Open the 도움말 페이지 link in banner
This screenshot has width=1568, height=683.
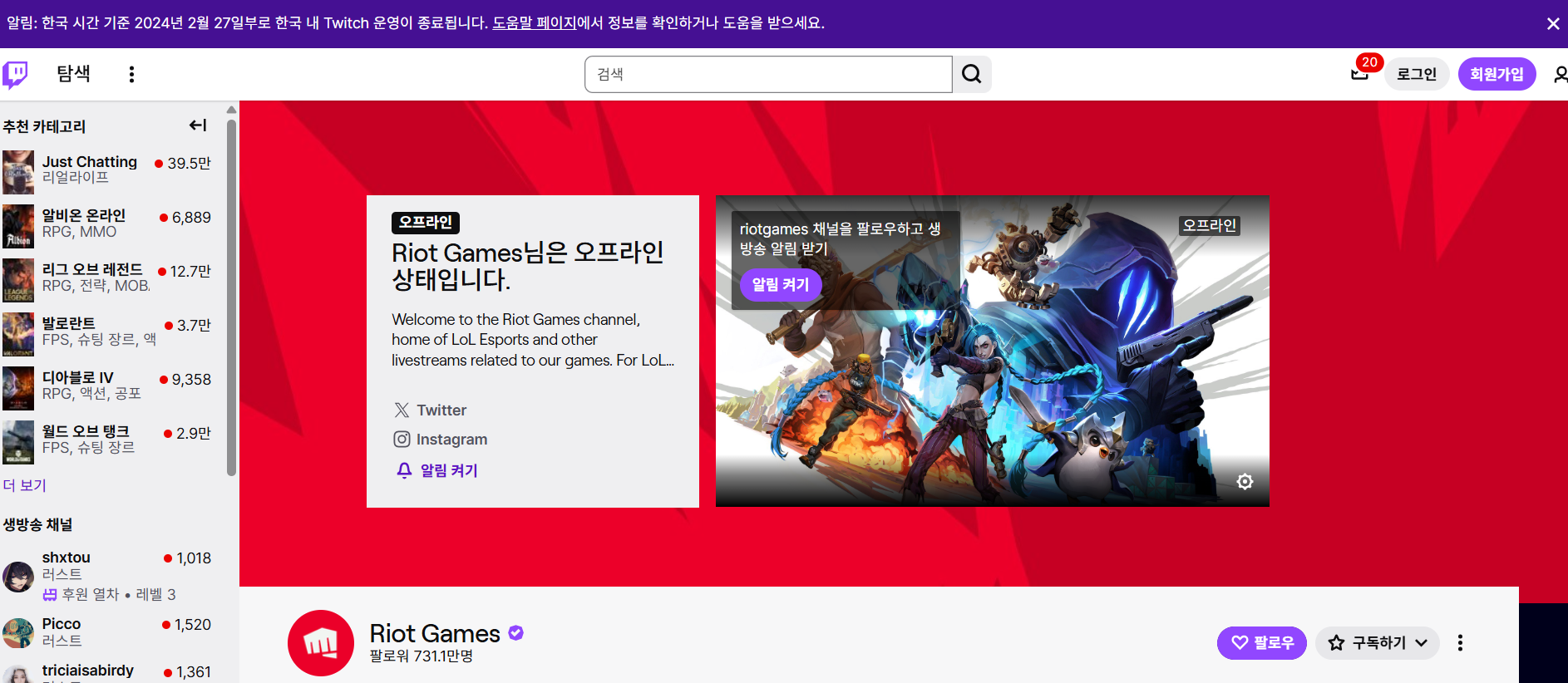click(534, 23)
